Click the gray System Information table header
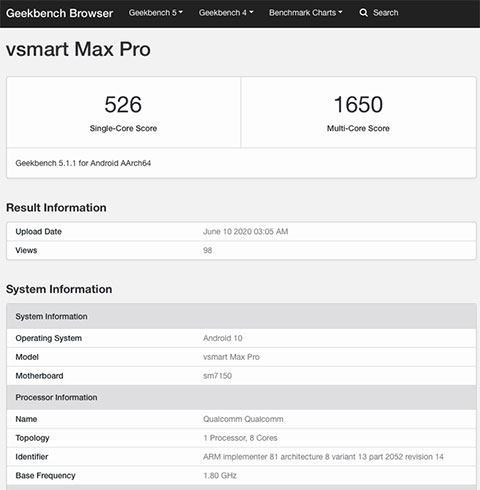 click(241, 316)
